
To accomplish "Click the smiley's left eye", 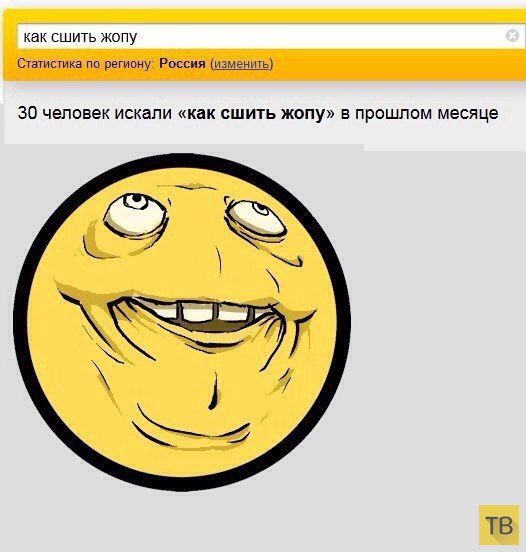I will tap(135, 214).
